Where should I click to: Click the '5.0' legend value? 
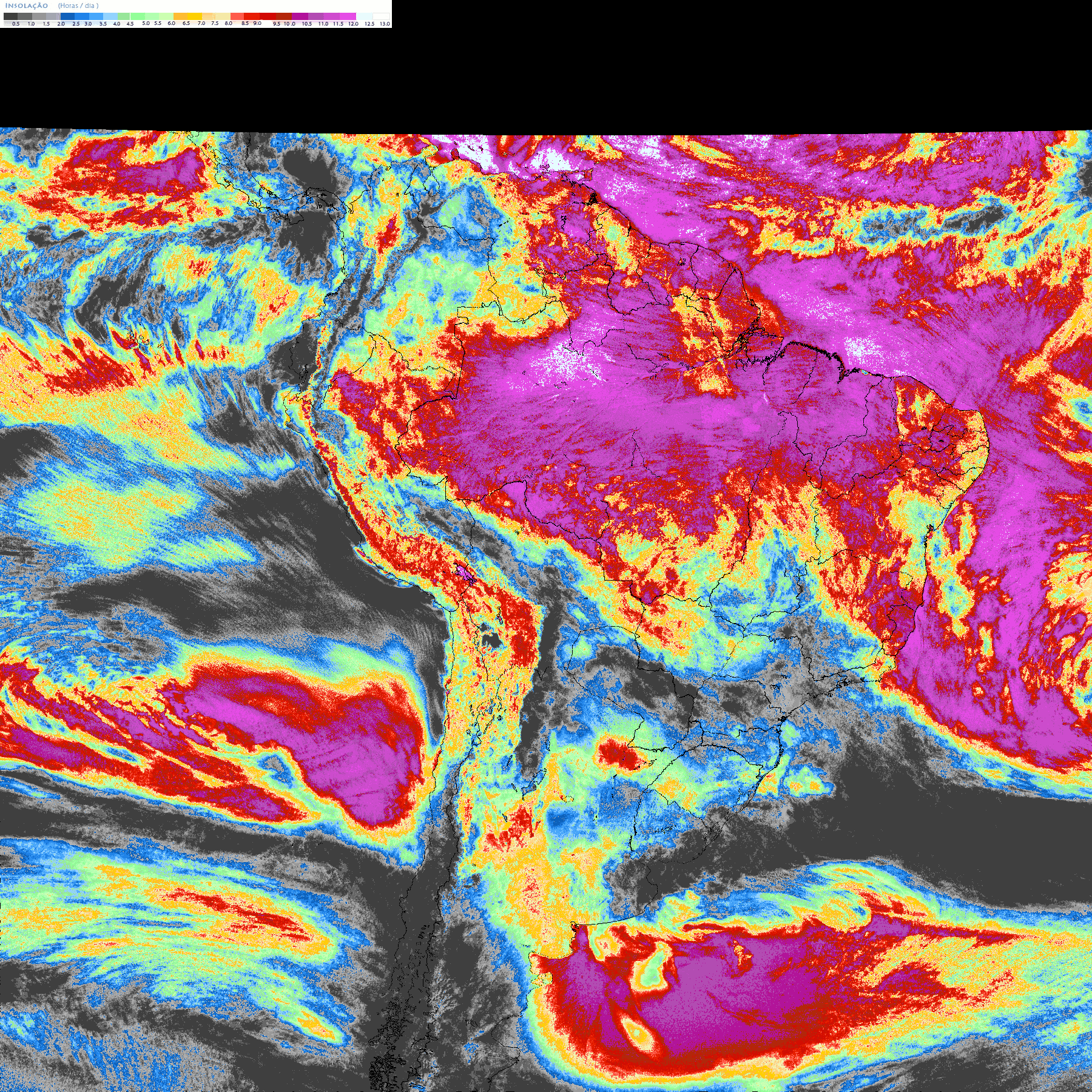pos(146,23)
